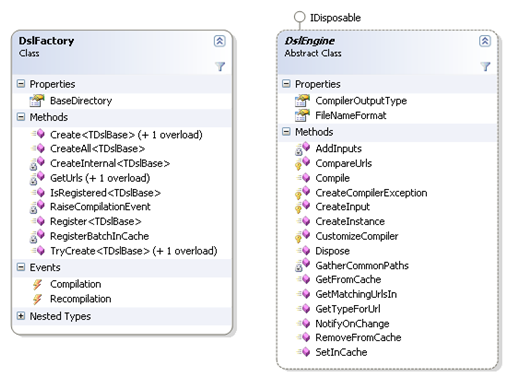Select the BaseDirectory property name
This screenshot has width=508, height=379.
tap(81, 101)
